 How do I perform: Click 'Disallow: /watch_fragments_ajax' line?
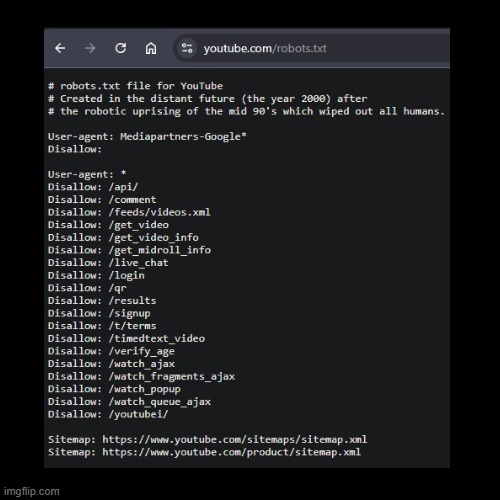coord(141,377)
